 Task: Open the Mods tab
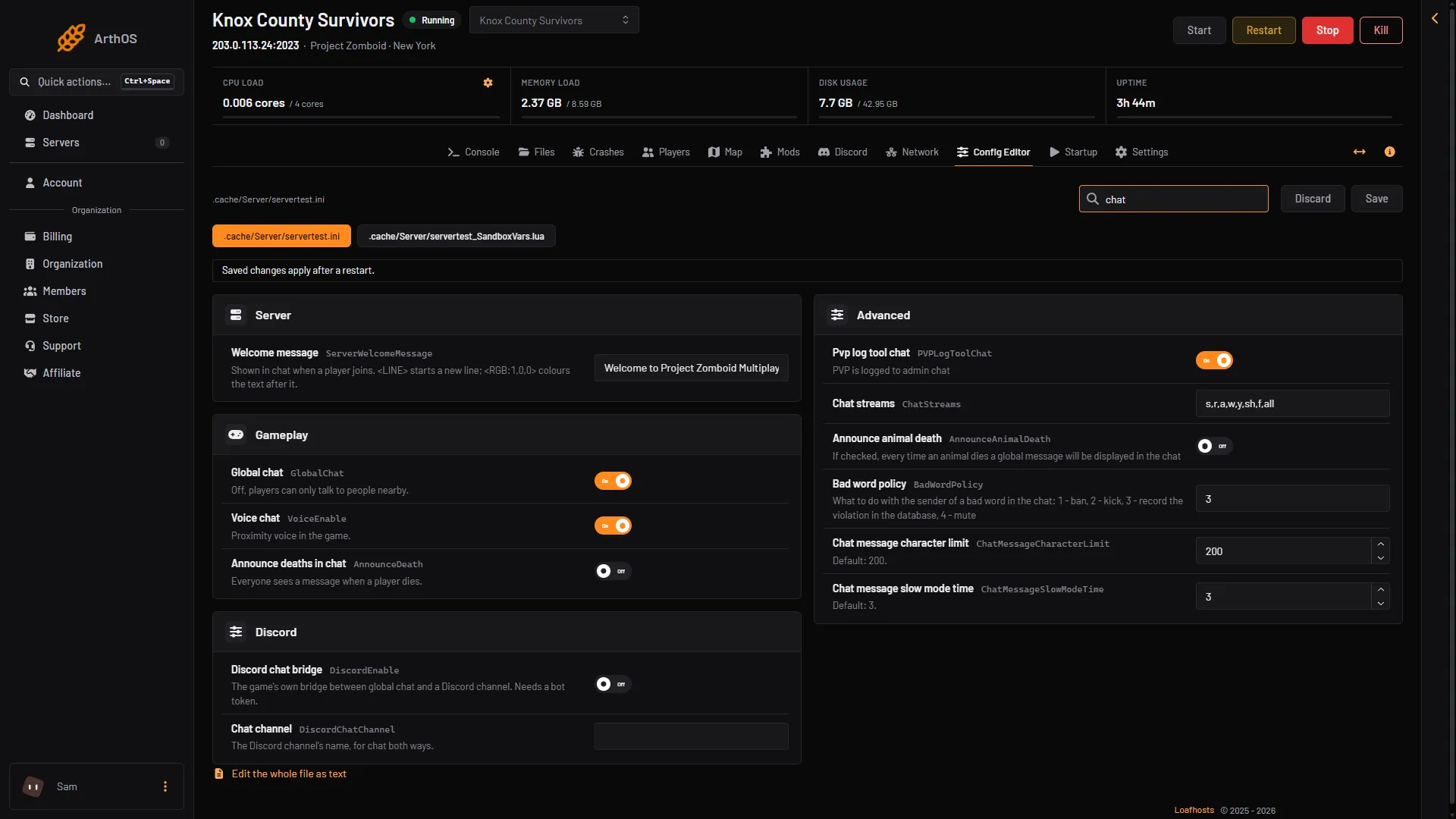[780, 152]
